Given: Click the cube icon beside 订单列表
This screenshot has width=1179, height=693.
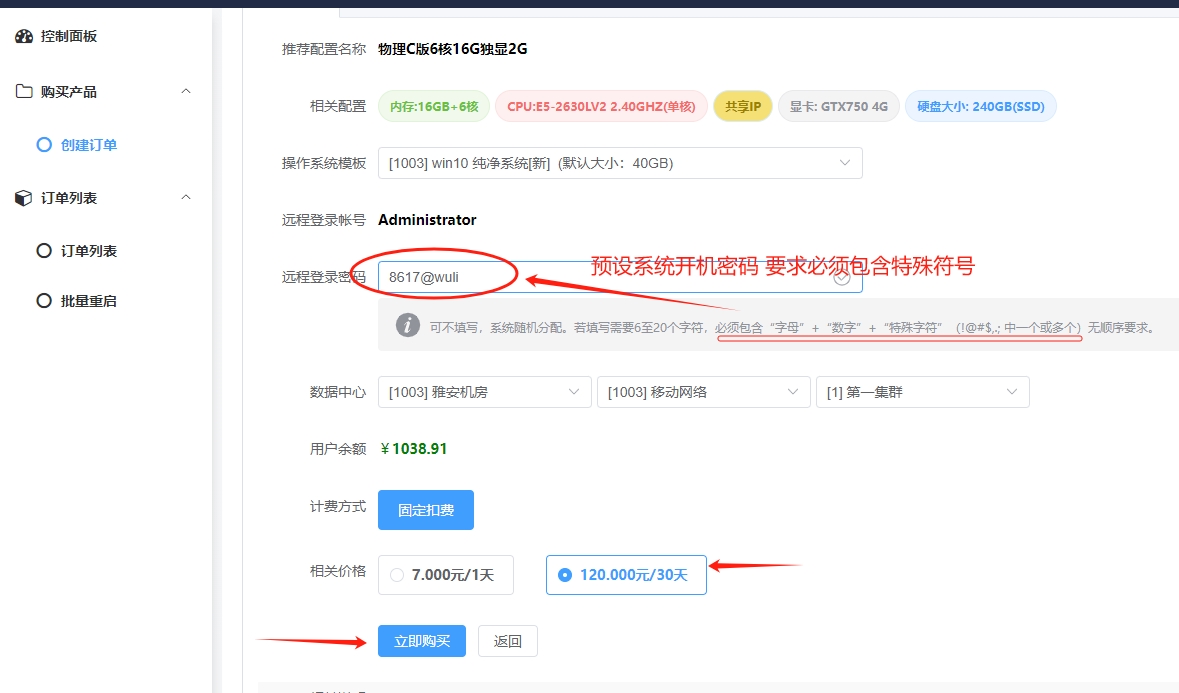Looking at the screenshot, I should pos(24,198).
